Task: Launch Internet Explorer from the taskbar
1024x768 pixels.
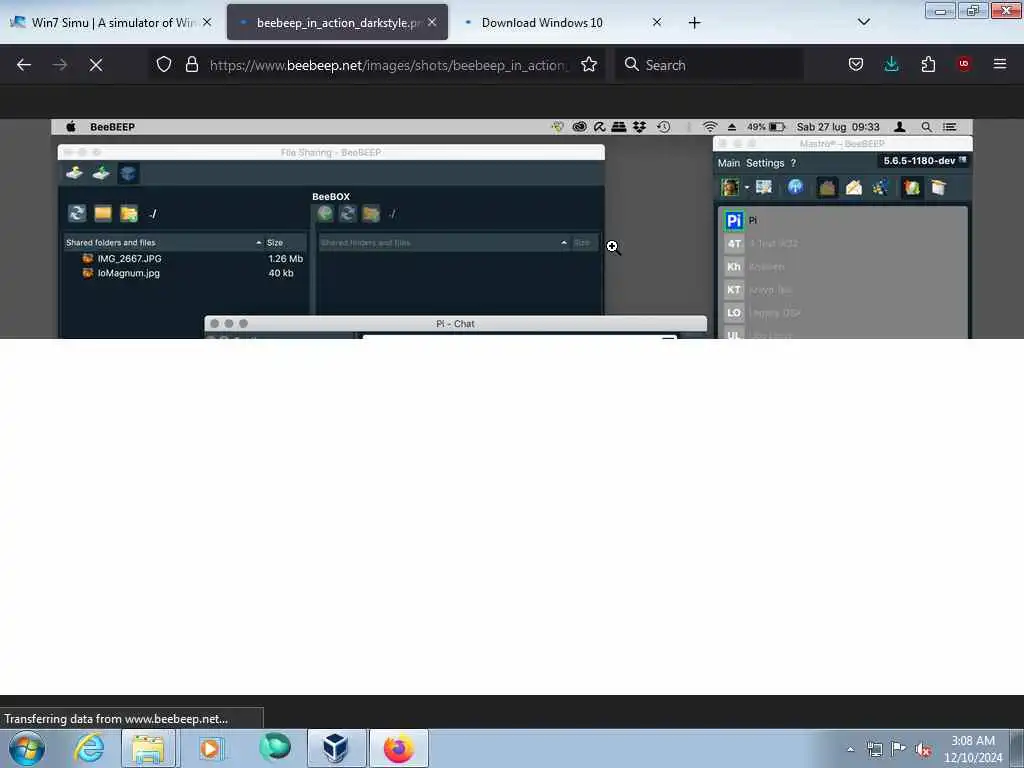Action: pyautogui.click(x=88, y=748)
